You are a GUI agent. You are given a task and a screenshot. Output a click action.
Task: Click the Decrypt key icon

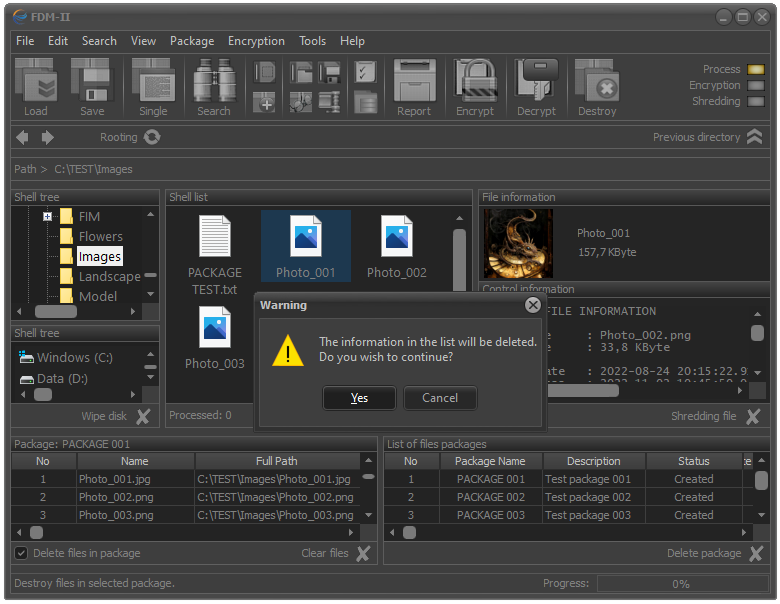pos(536,80)
